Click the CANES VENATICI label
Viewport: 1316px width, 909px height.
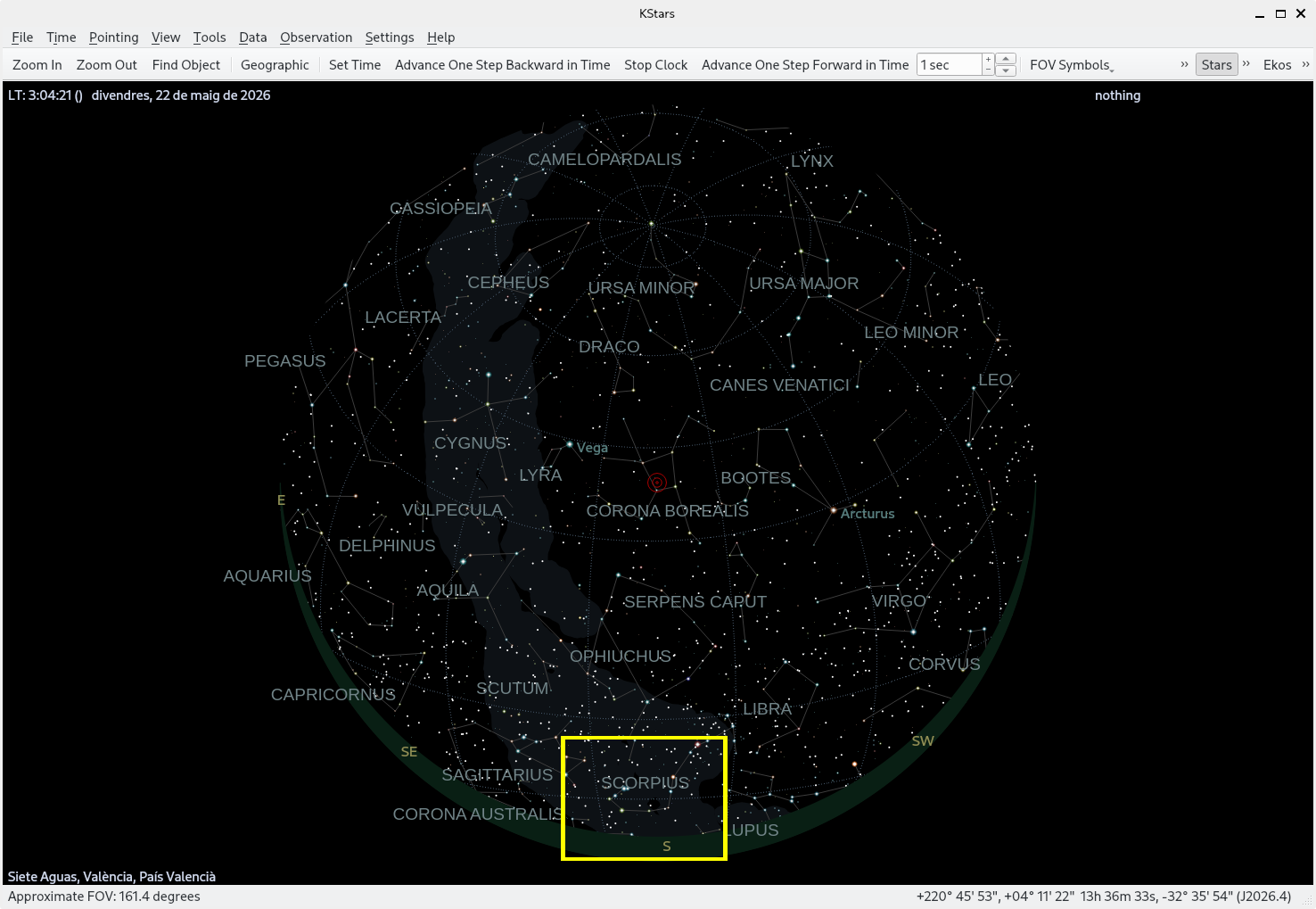point(779,385)
